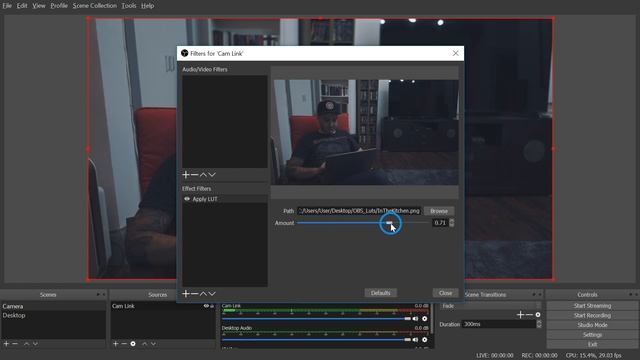
Task: Open transition properties gear
Action: 538,315
